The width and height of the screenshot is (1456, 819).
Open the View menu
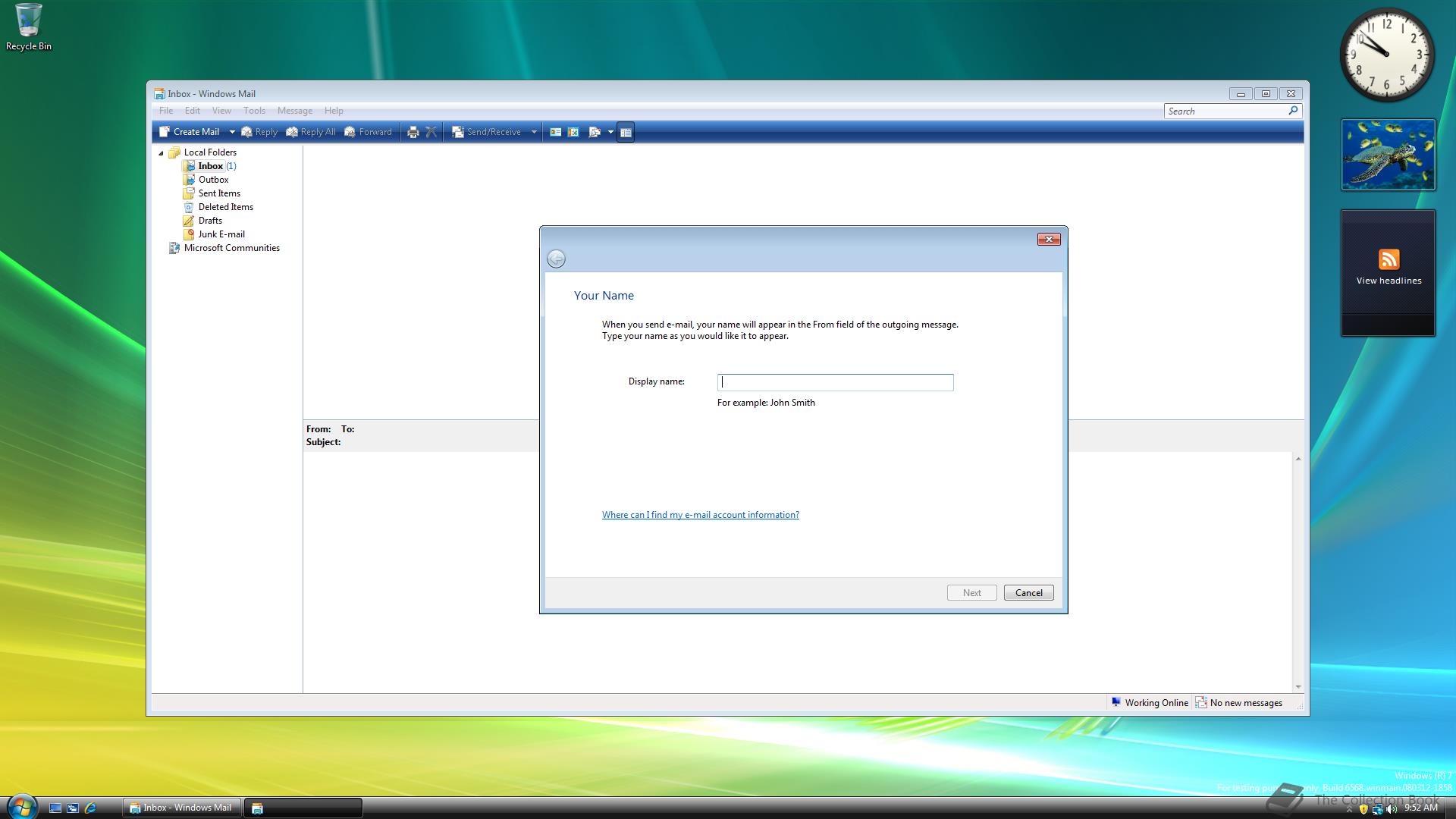(221, 111)
